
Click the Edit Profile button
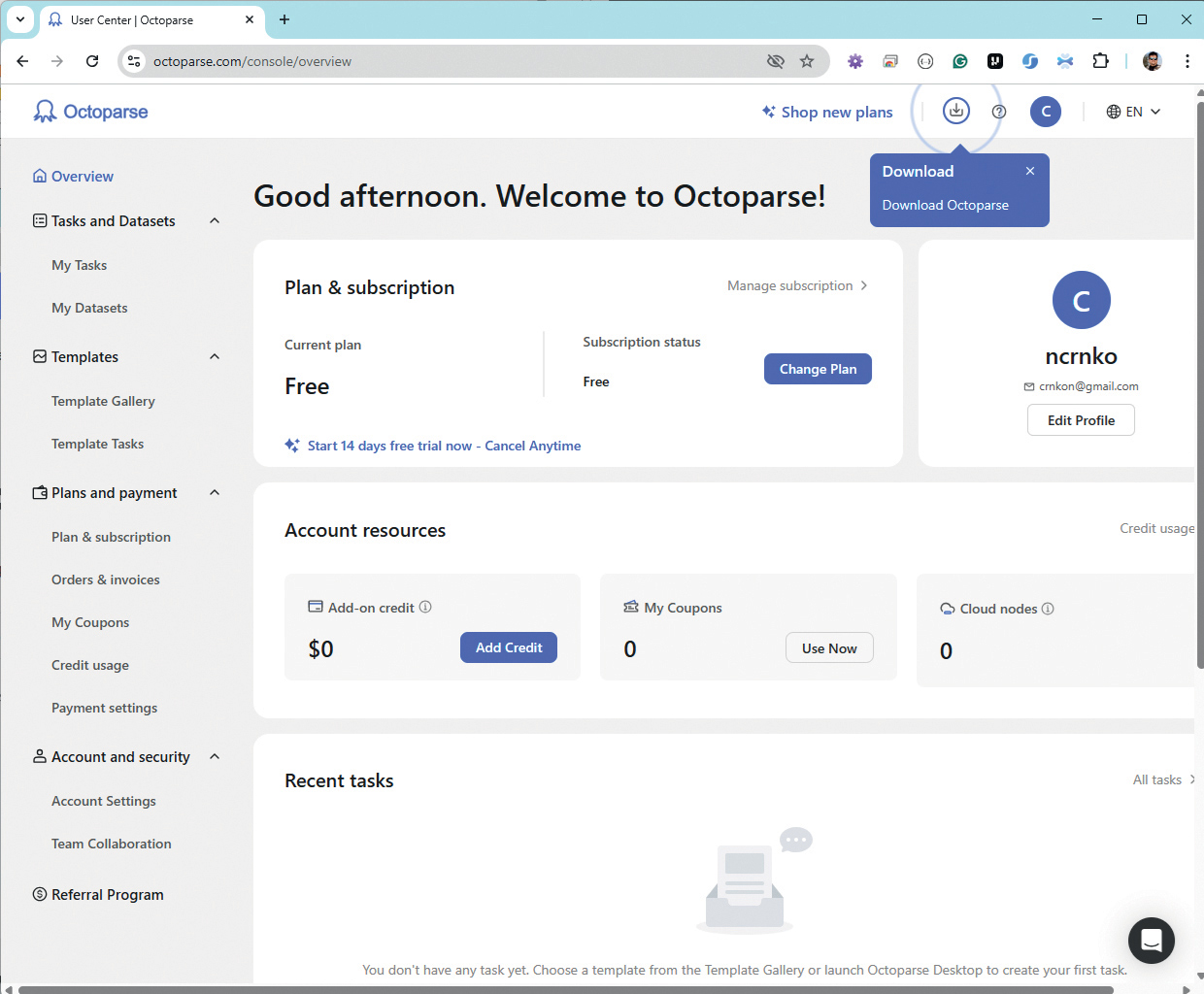[x=1081, y=420]
